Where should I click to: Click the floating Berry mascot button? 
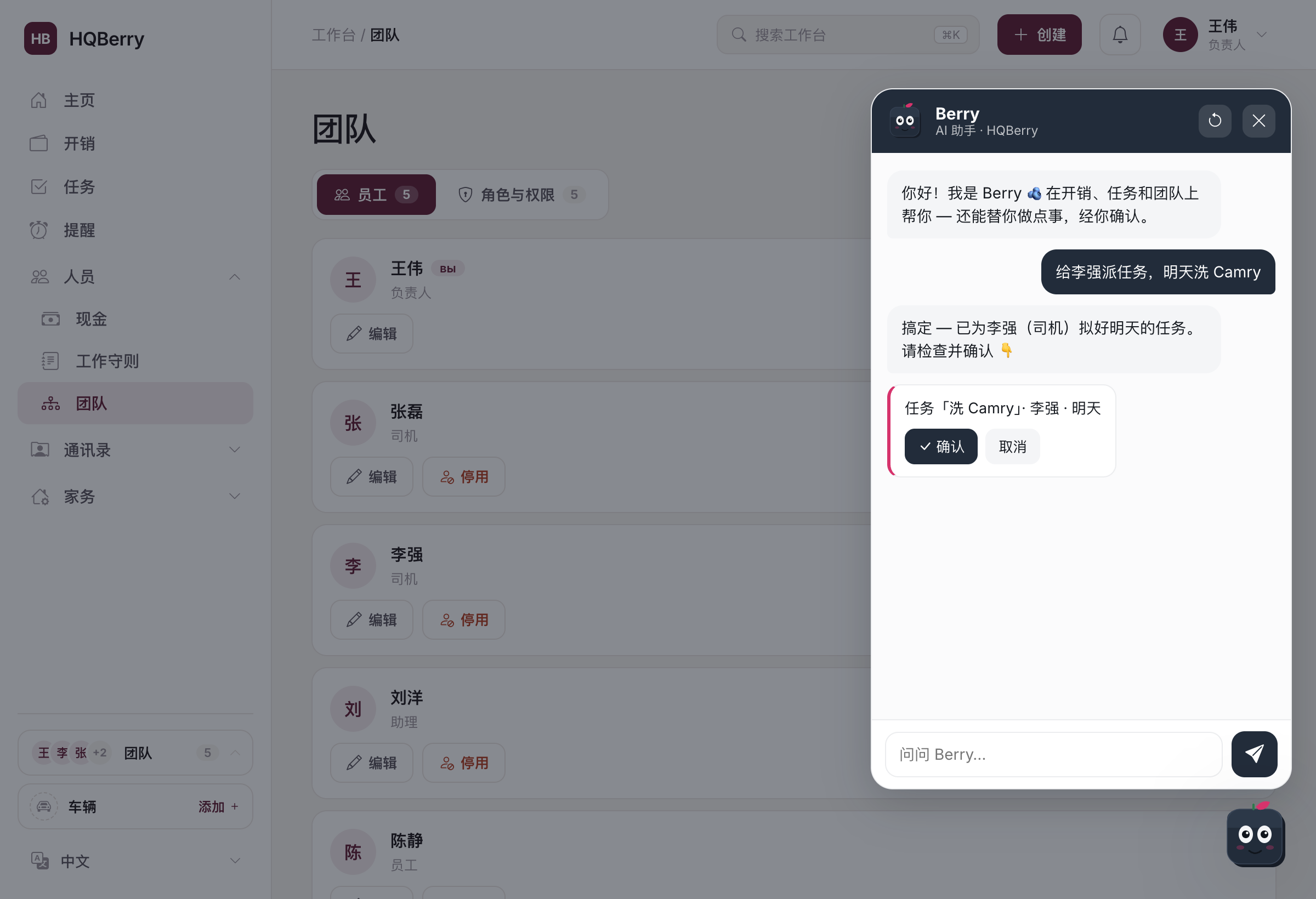[1255, 835]
